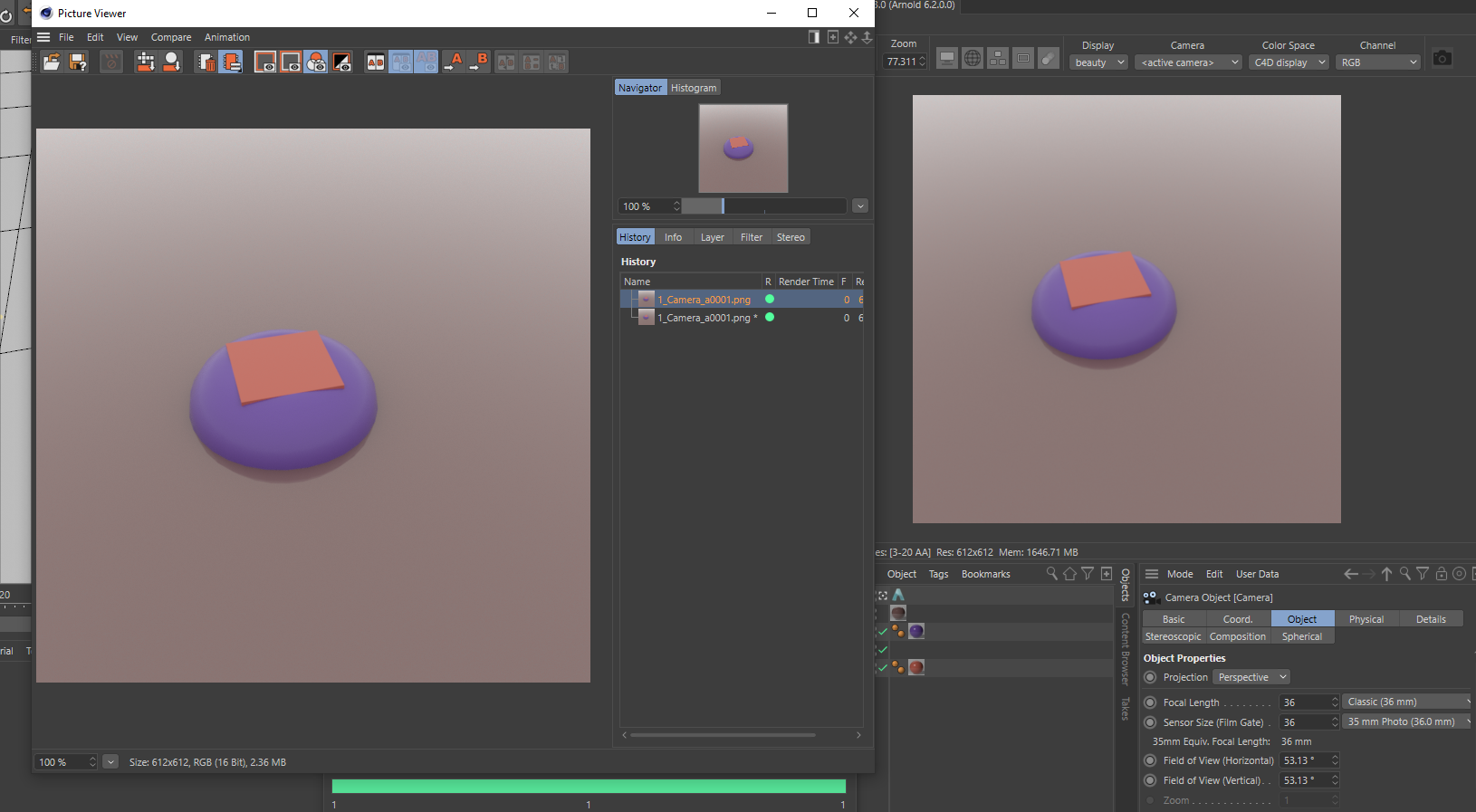Select the Spherical tab button
Image resolution: width=1476 pixels, height=812 pixels.
(1302, 636)
